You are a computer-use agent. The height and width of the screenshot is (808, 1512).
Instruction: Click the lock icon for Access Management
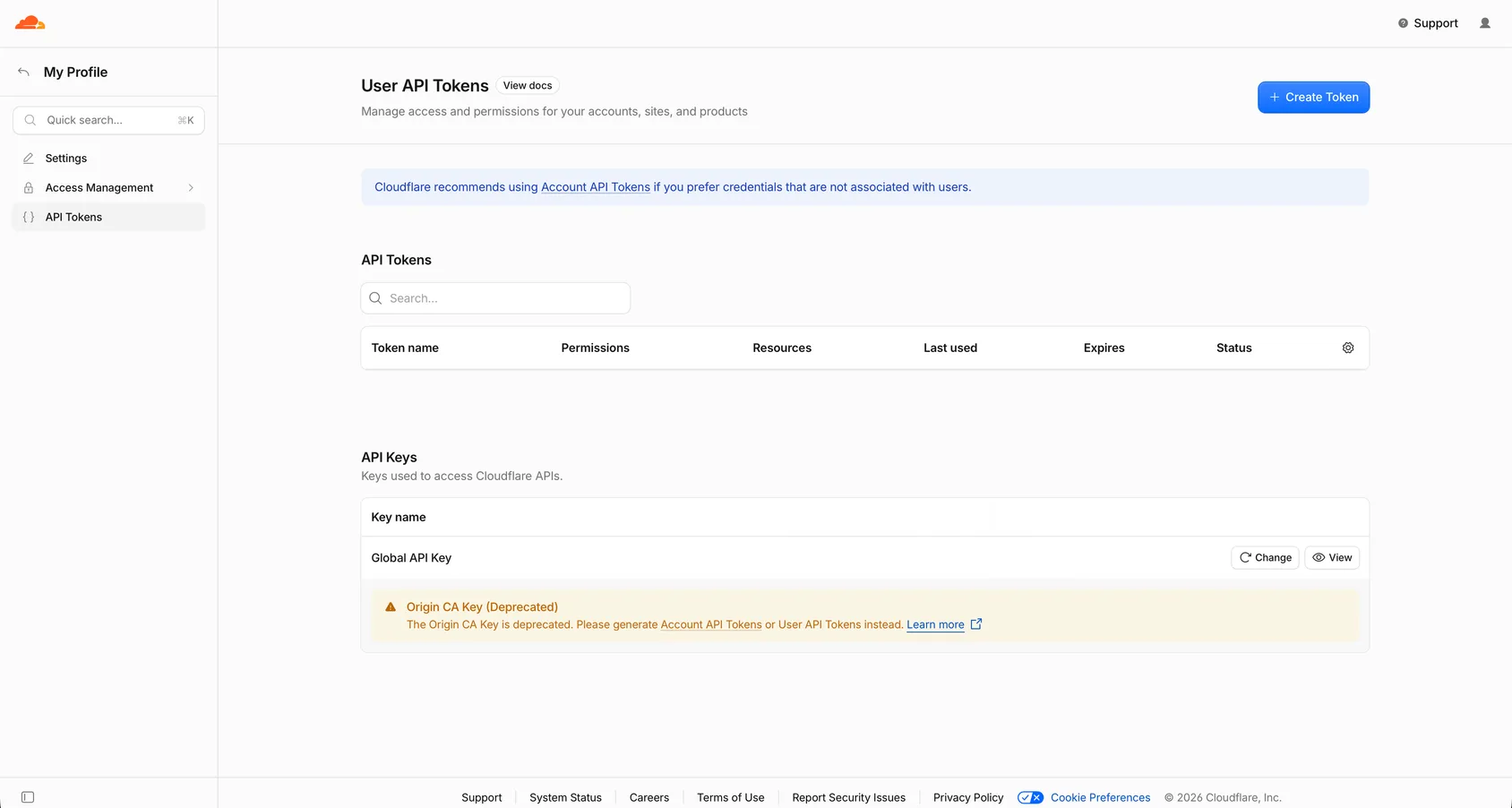(x=29, y=188)
